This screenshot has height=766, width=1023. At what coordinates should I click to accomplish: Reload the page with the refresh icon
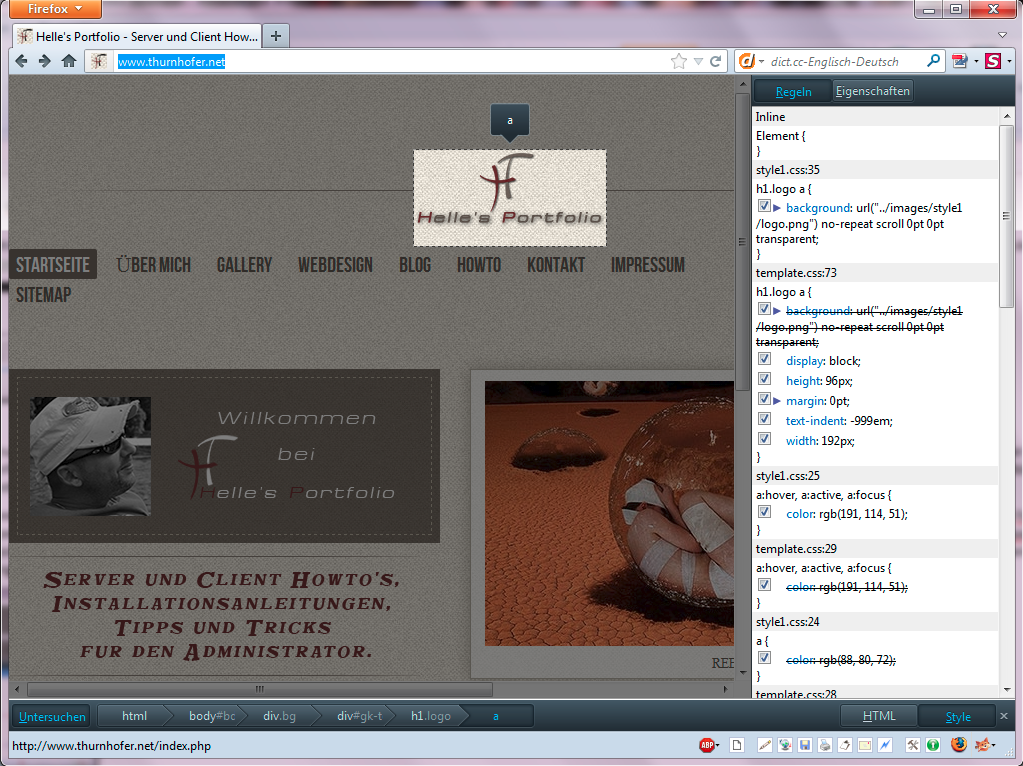coord(716,61)
